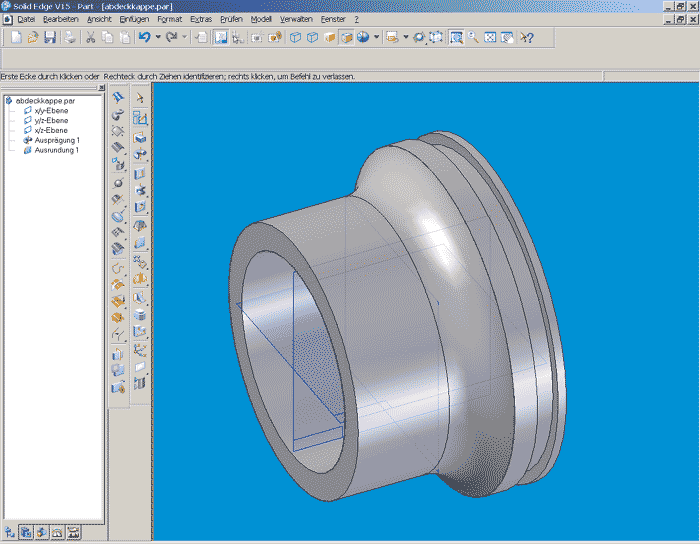This screenshot has height=544, width=700.
Task: Create a new document with the New icon
Action: click(x=16, y=37)
